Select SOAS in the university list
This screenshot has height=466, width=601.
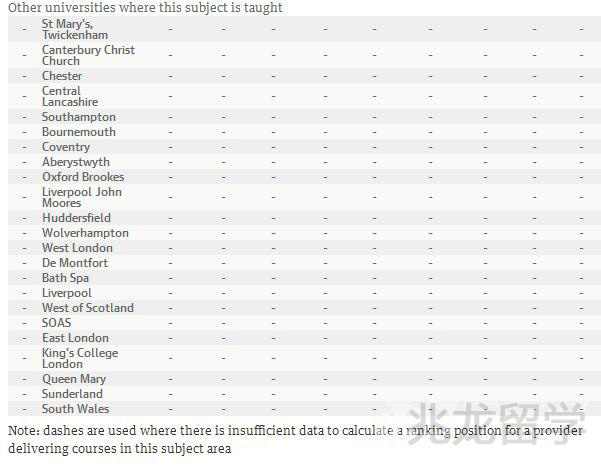(x=56, y=323)
